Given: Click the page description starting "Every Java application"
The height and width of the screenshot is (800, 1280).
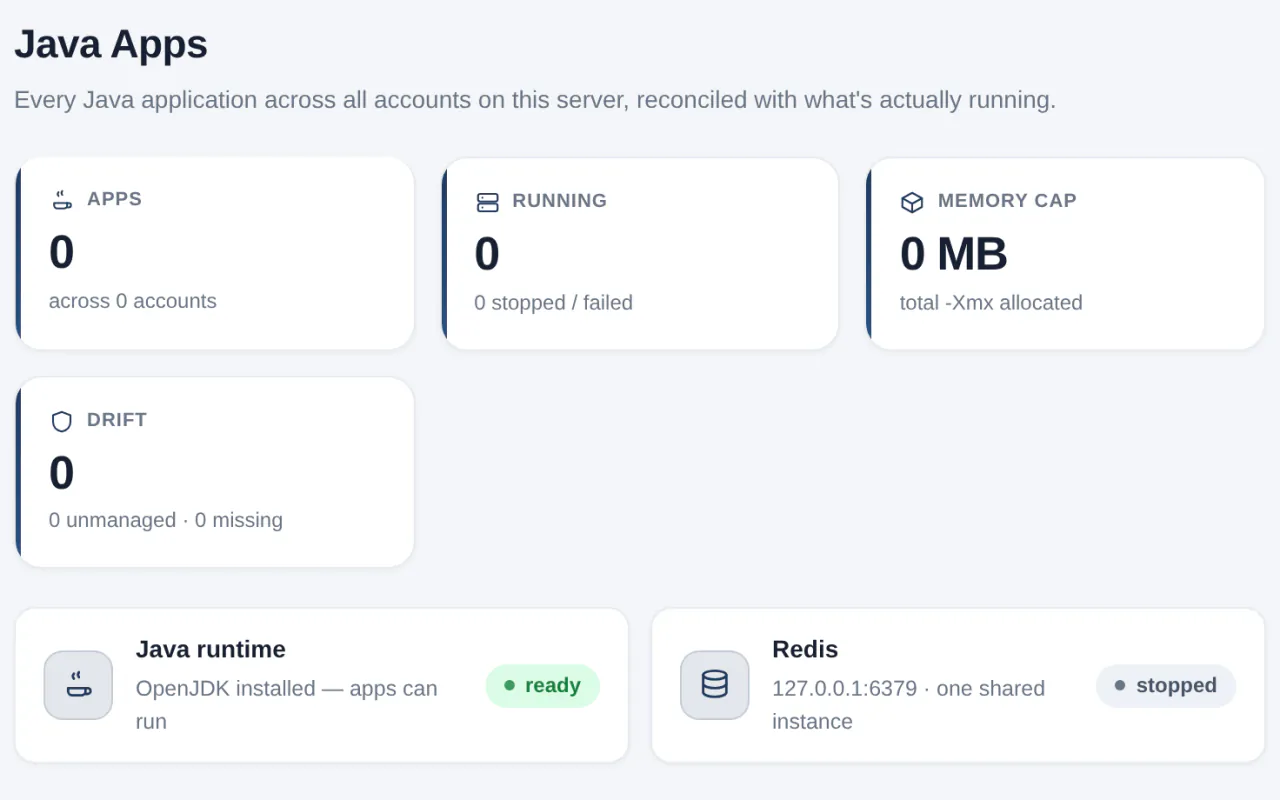Looking at the screenshot, I should [535, 101].
